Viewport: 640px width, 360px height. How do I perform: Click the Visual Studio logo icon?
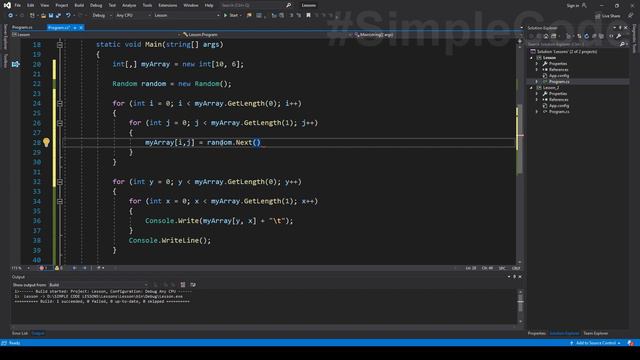tap(7, 5)
